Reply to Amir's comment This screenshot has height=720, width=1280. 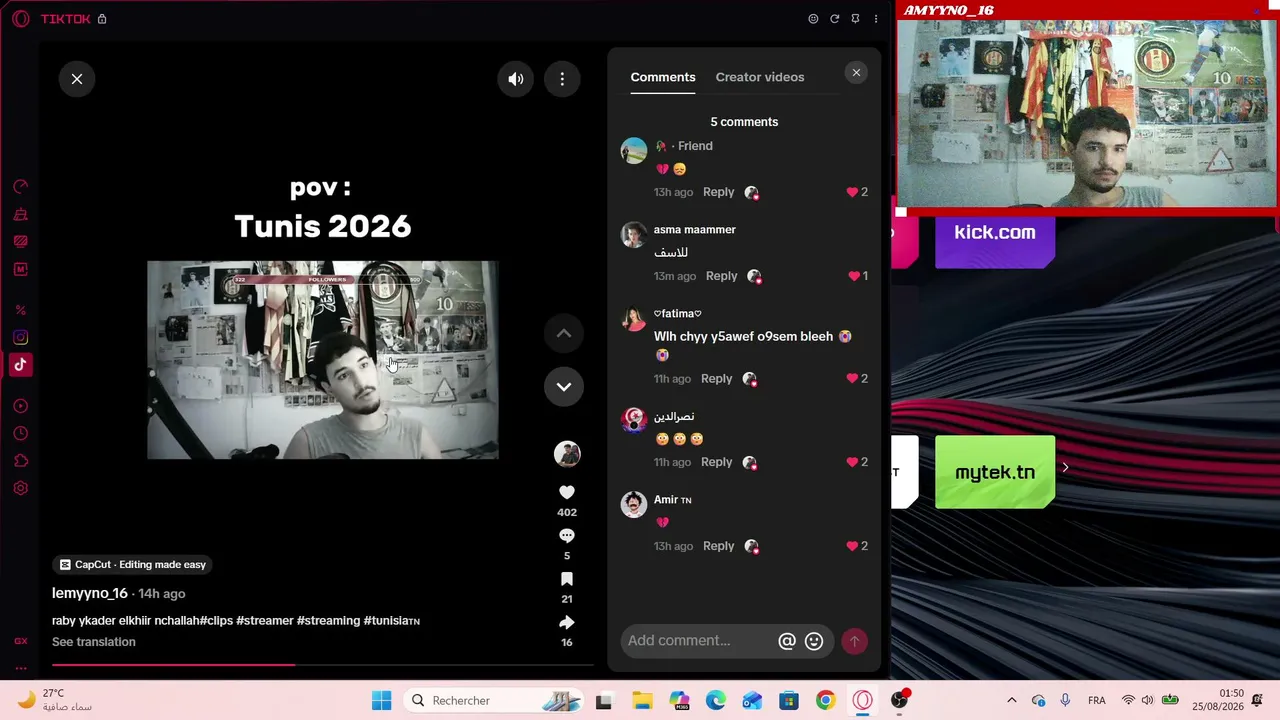(x=719, y=546)
